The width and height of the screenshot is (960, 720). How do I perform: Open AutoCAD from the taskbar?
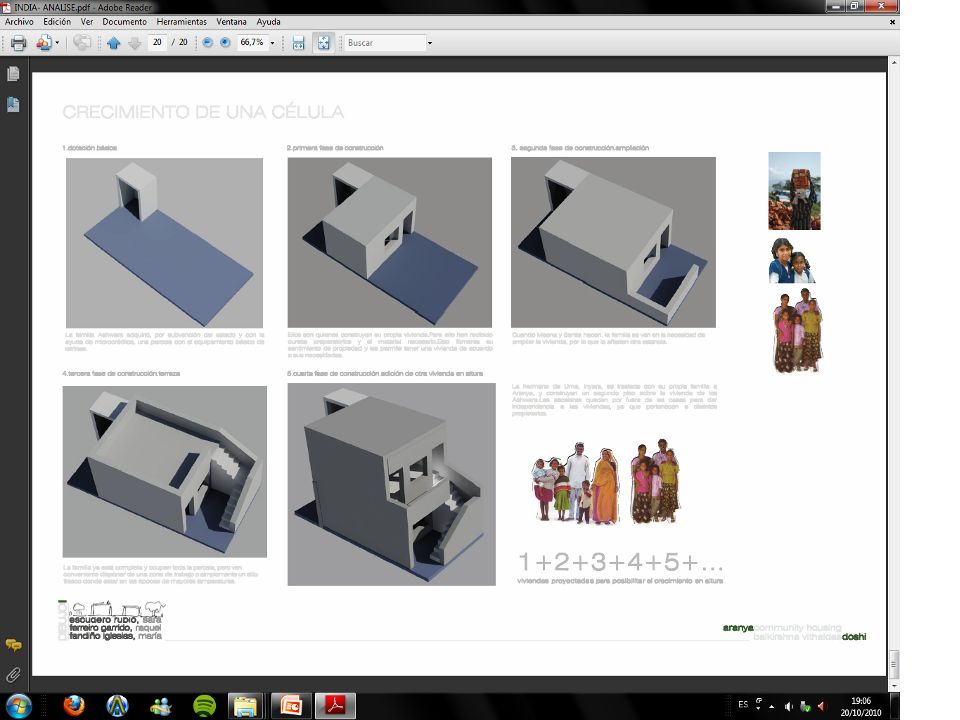click(117, 706)
